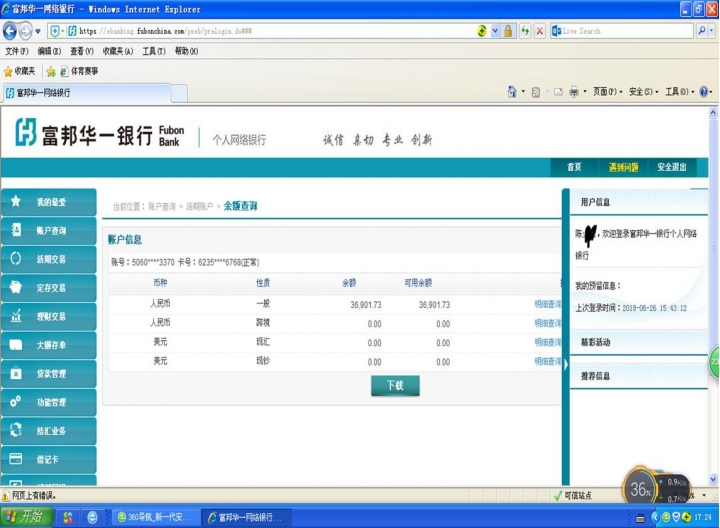This screenshot has width=720, height=528.
Task: Open the 帮助(H) menu
Action: point(186,51)
